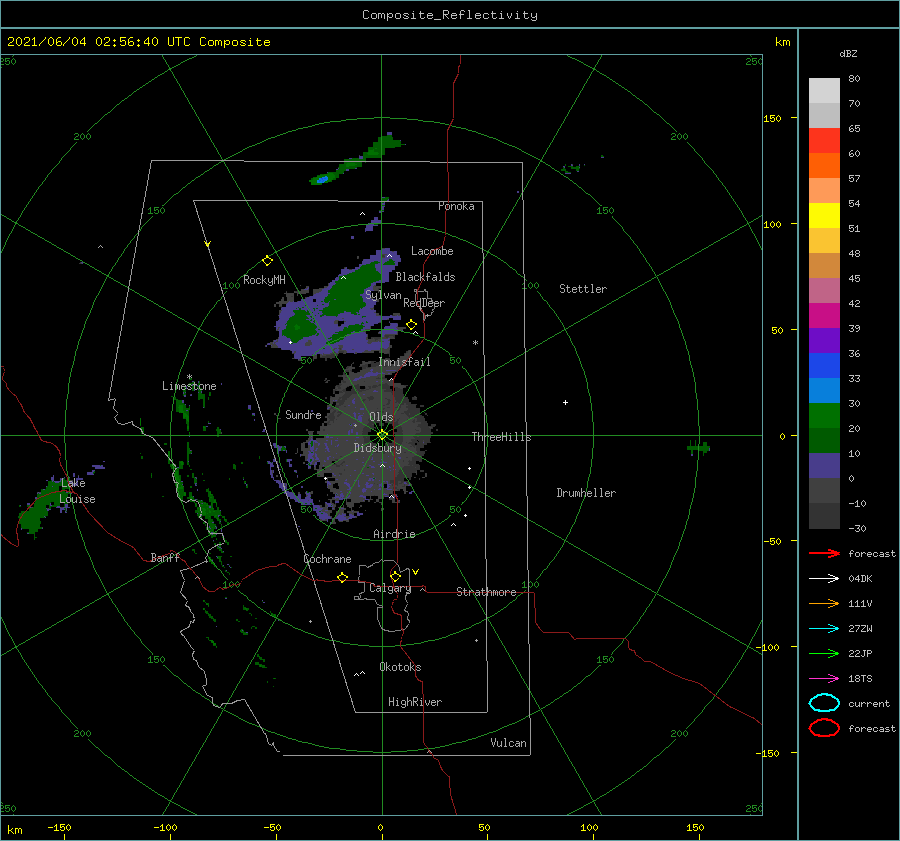900x841 pixels.
Task: Click the magenta 18TS arrow legend icon
Action: (824, 679)
